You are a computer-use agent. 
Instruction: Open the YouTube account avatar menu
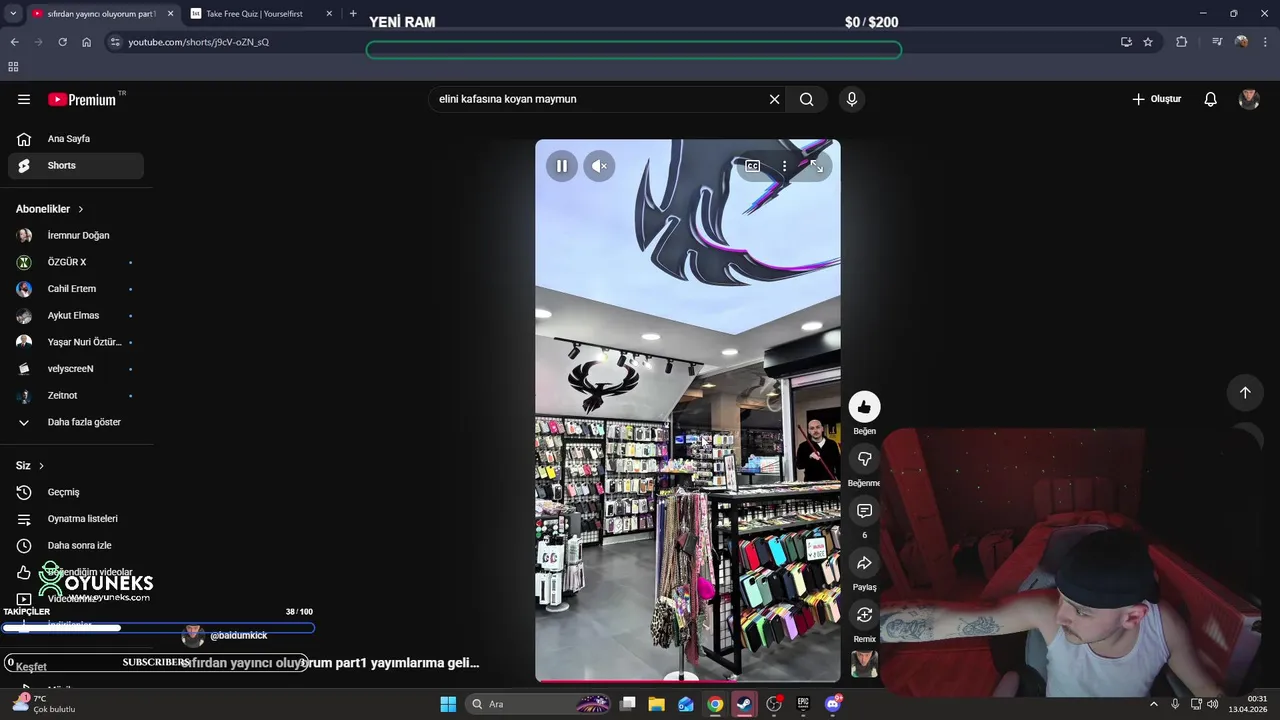pyautogui.click(x=1249, y=99)
